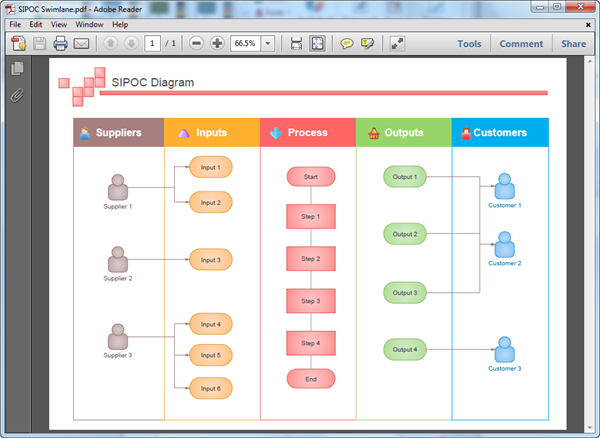Select the fit width scrolling icon

296,44
